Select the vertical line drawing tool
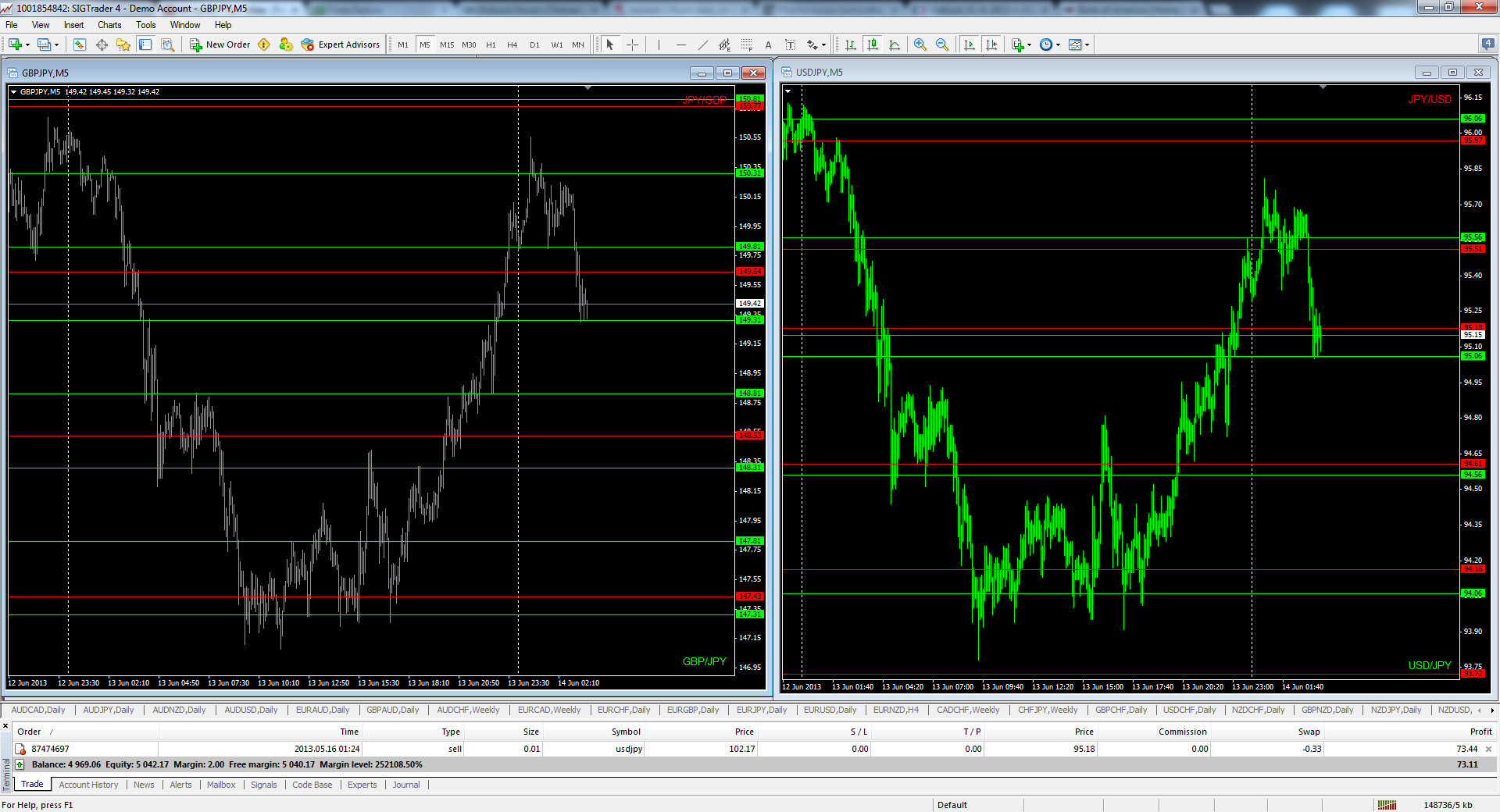1500x812 pixels. pos(659,45)
